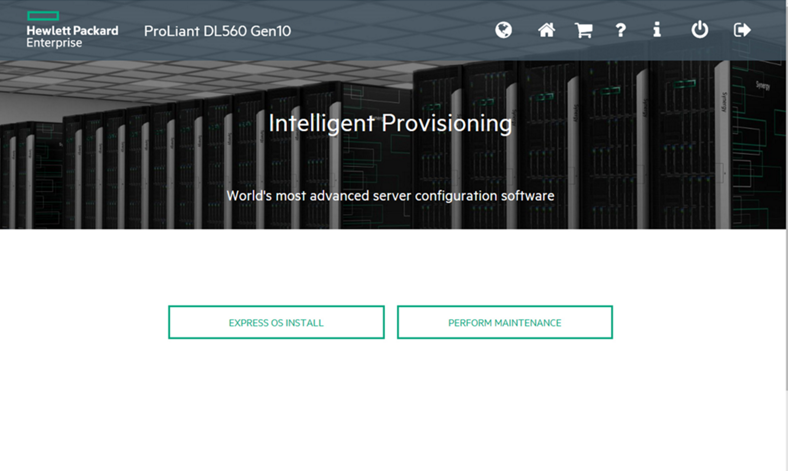Go to the Home icon
The image size is (788, 471).
(546, 30)
